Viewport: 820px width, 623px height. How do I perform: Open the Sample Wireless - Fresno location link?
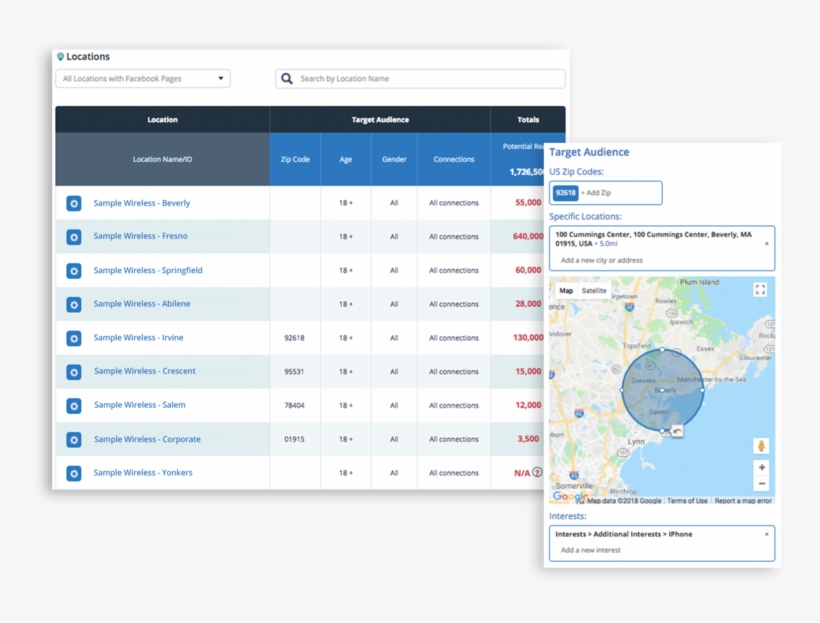click(x=140, y=236)
